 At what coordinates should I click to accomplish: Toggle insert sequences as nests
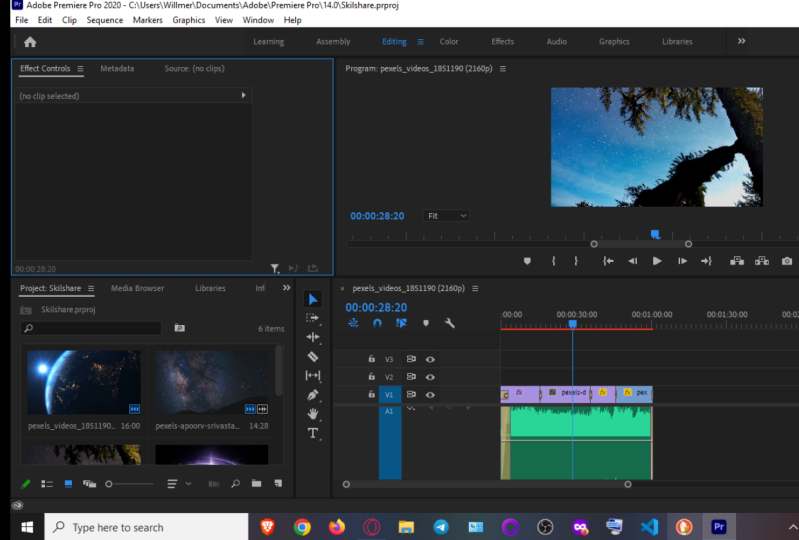coord(353,323)
